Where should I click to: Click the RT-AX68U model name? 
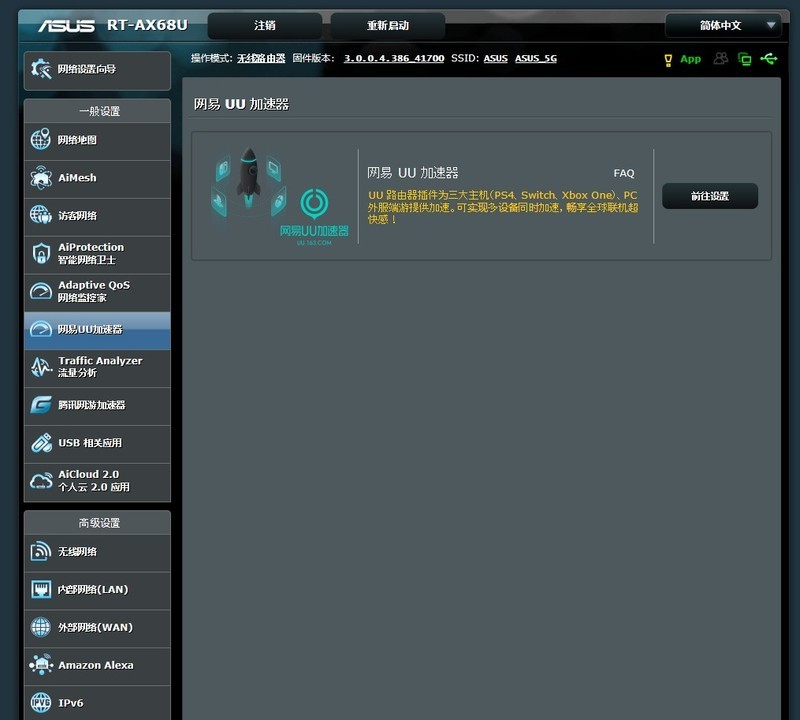click(x=147, y=25)
